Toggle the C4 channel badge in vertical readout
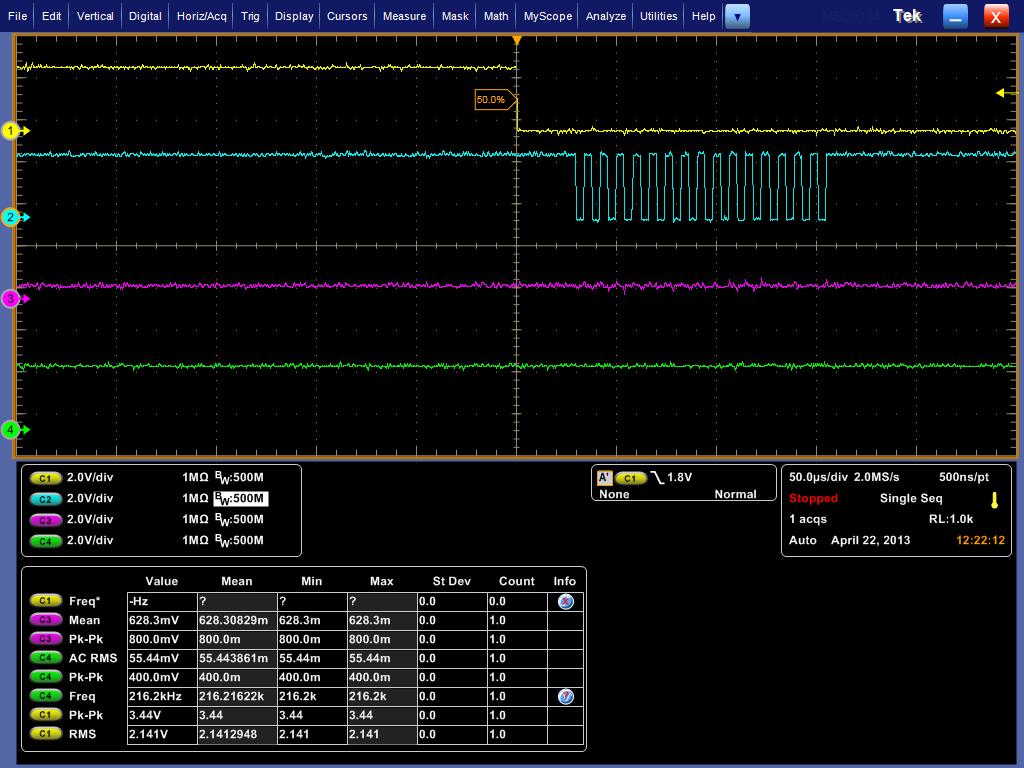Image resolution: width=1024 pixels, height=768 pixels. 46,541
